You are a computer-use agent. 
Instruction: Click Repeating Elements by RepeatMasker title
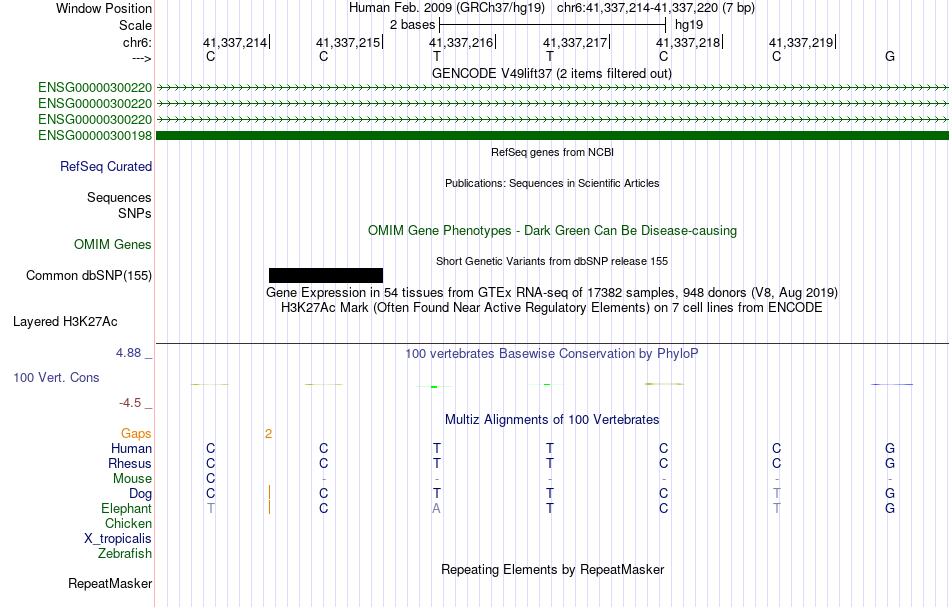552,570
